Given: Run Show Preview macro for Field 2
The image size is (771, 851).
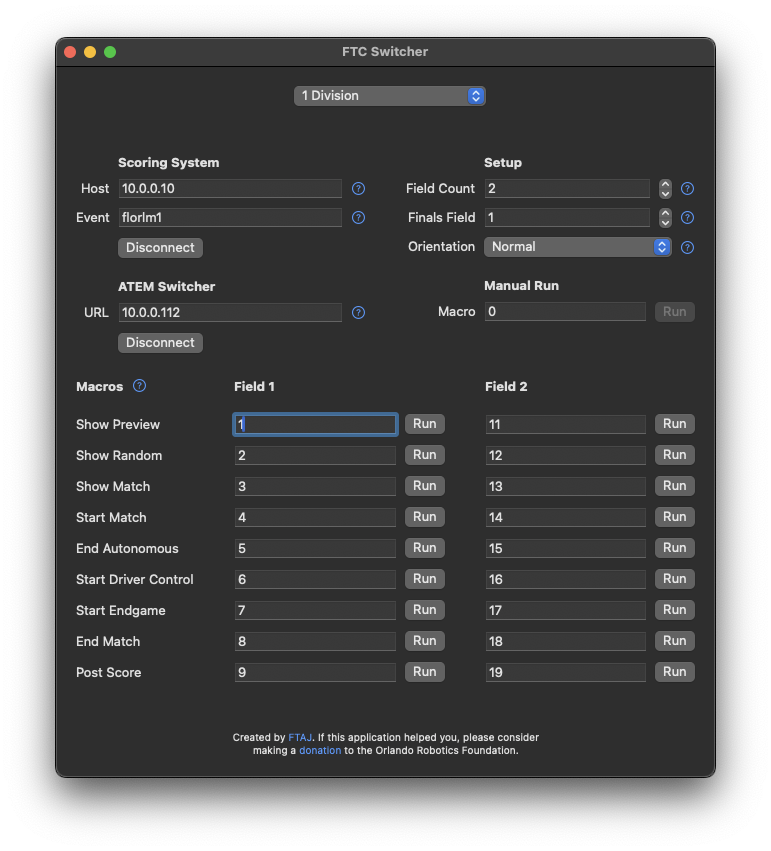Looking at the screenshot, I should tap(674, 424).
